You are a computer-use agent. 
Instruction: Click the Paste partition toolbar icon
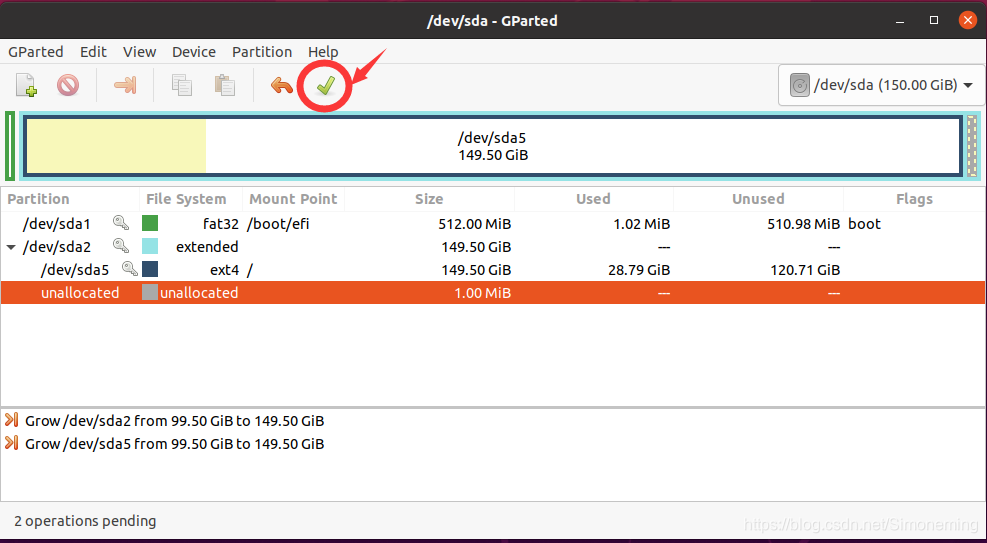[x=224, y=85]
